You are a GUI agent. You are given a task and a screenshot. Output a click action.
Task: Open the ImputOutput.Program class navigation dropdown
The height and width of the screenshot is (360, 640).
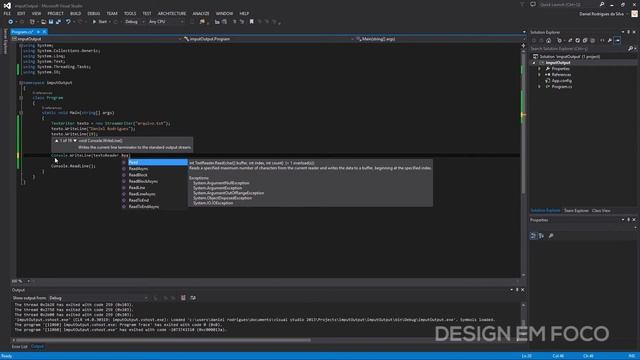[269, 39]
